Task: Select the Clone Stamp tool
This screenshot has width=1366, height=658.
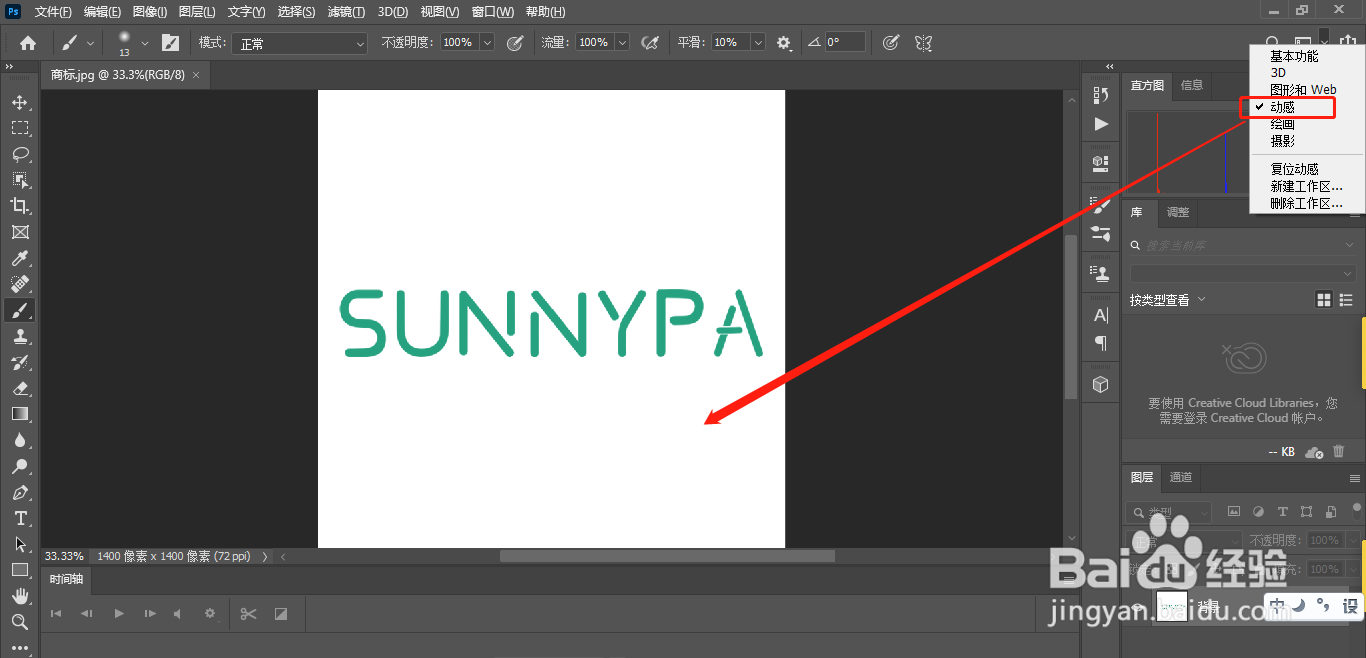Action: 20,336
